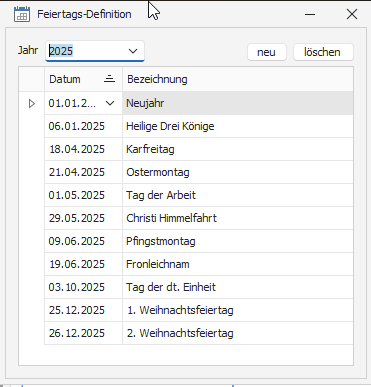Open the Jahr 2025 dropdown arrow

133,51
